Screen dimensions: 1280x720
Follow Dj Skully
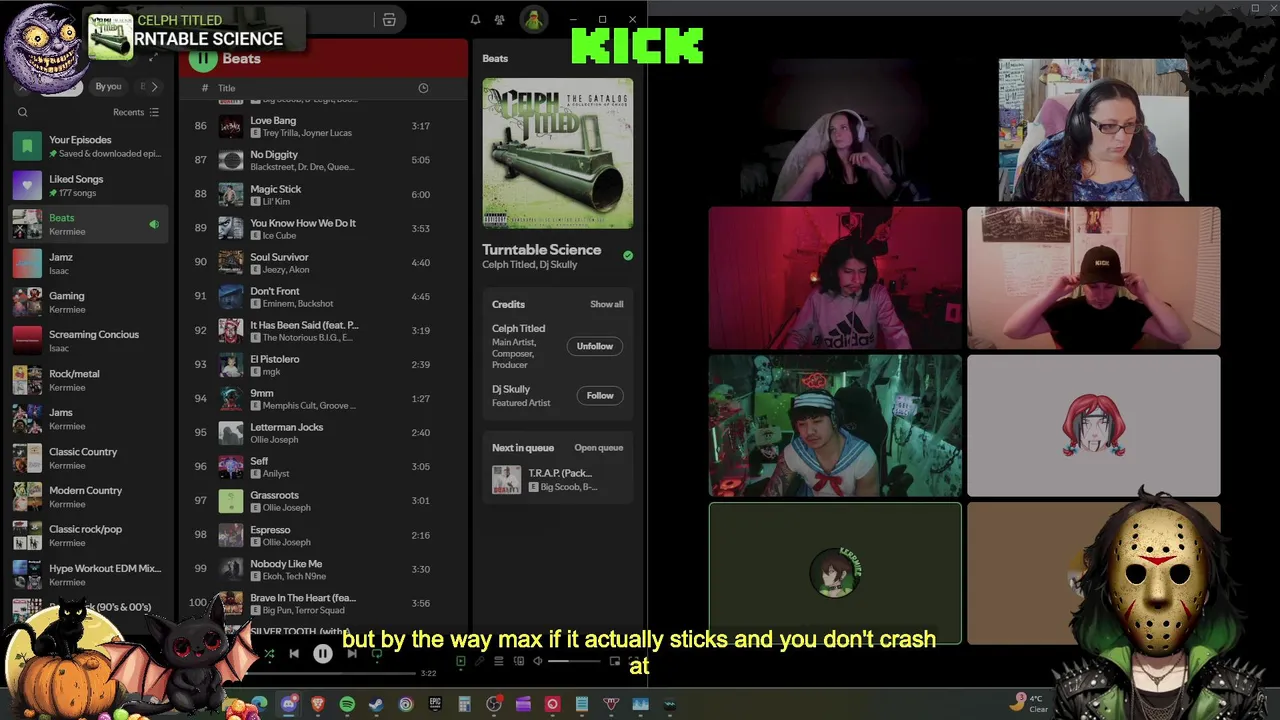click(600, 395)
